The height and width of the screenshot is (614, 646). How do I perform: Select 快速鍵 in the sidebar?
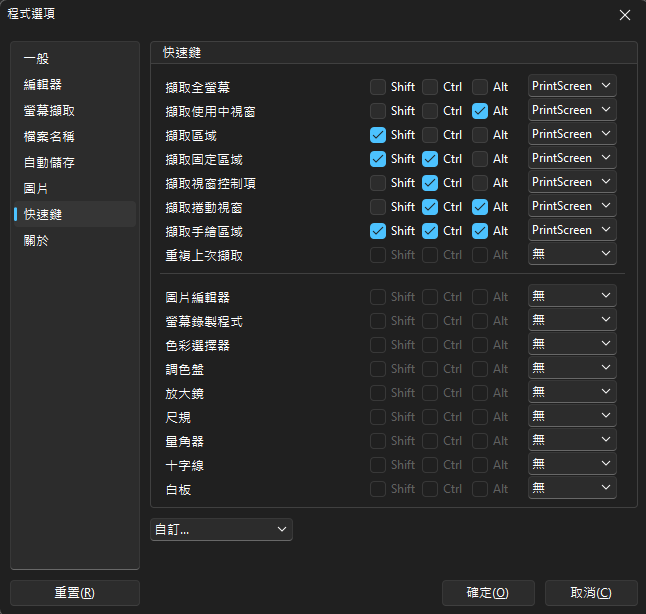(x=75, y=214)
